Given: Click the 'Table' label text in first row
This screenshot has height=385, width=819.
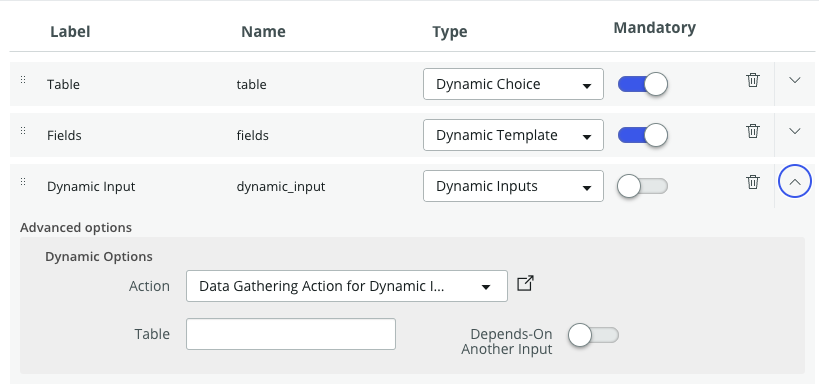Looking at the screenshot, I should [x=63, y=85].
